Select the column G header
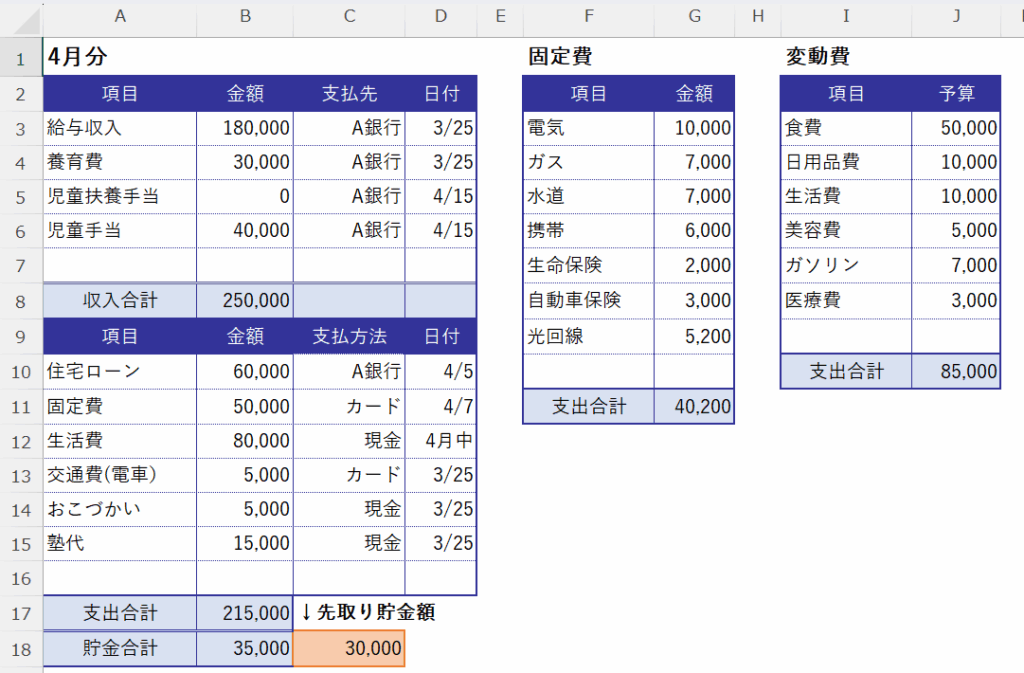This screenshot has height=673, width=1024. 694,17
